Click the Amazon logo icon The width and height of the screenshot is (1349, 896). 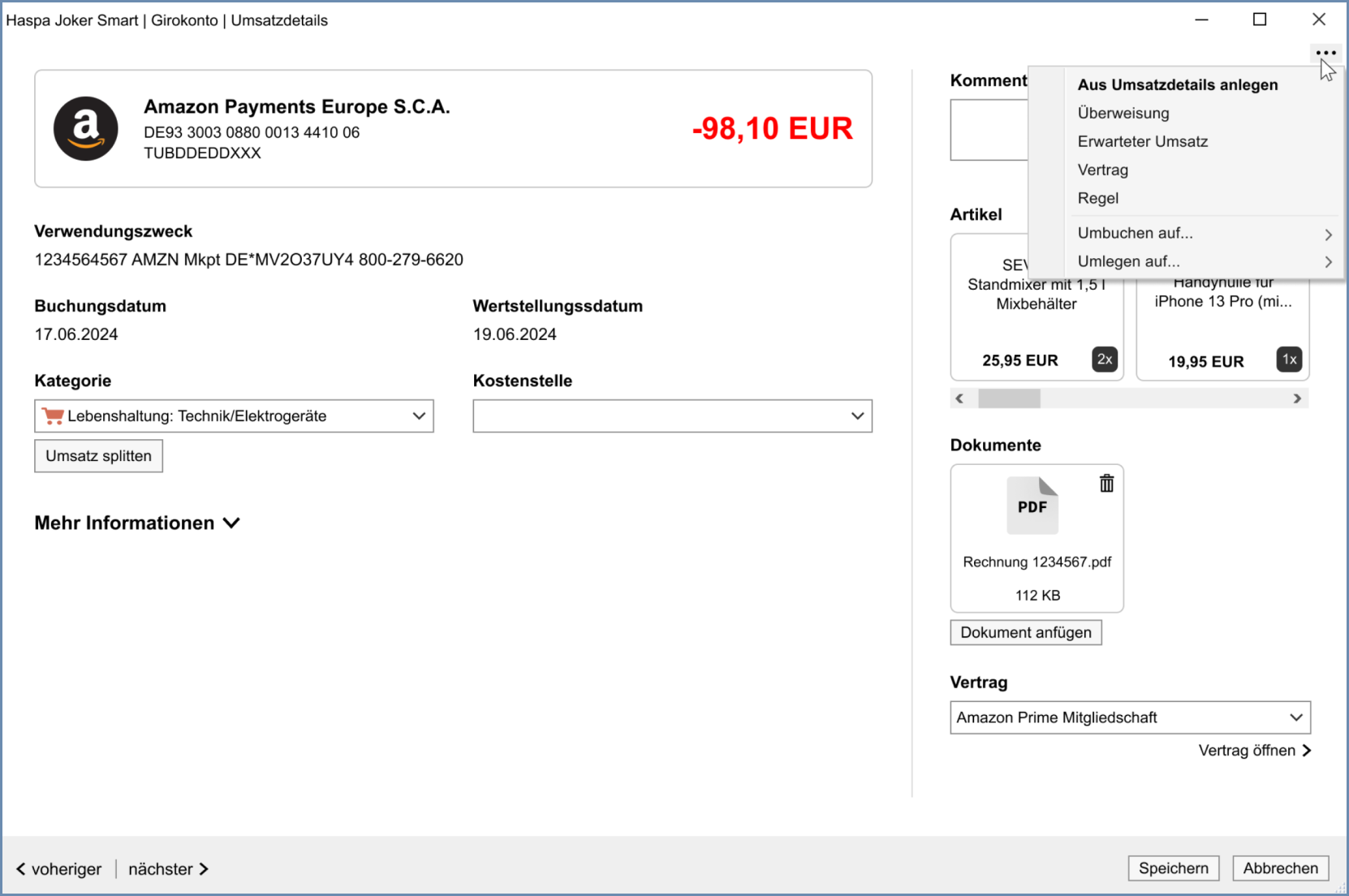86,129
